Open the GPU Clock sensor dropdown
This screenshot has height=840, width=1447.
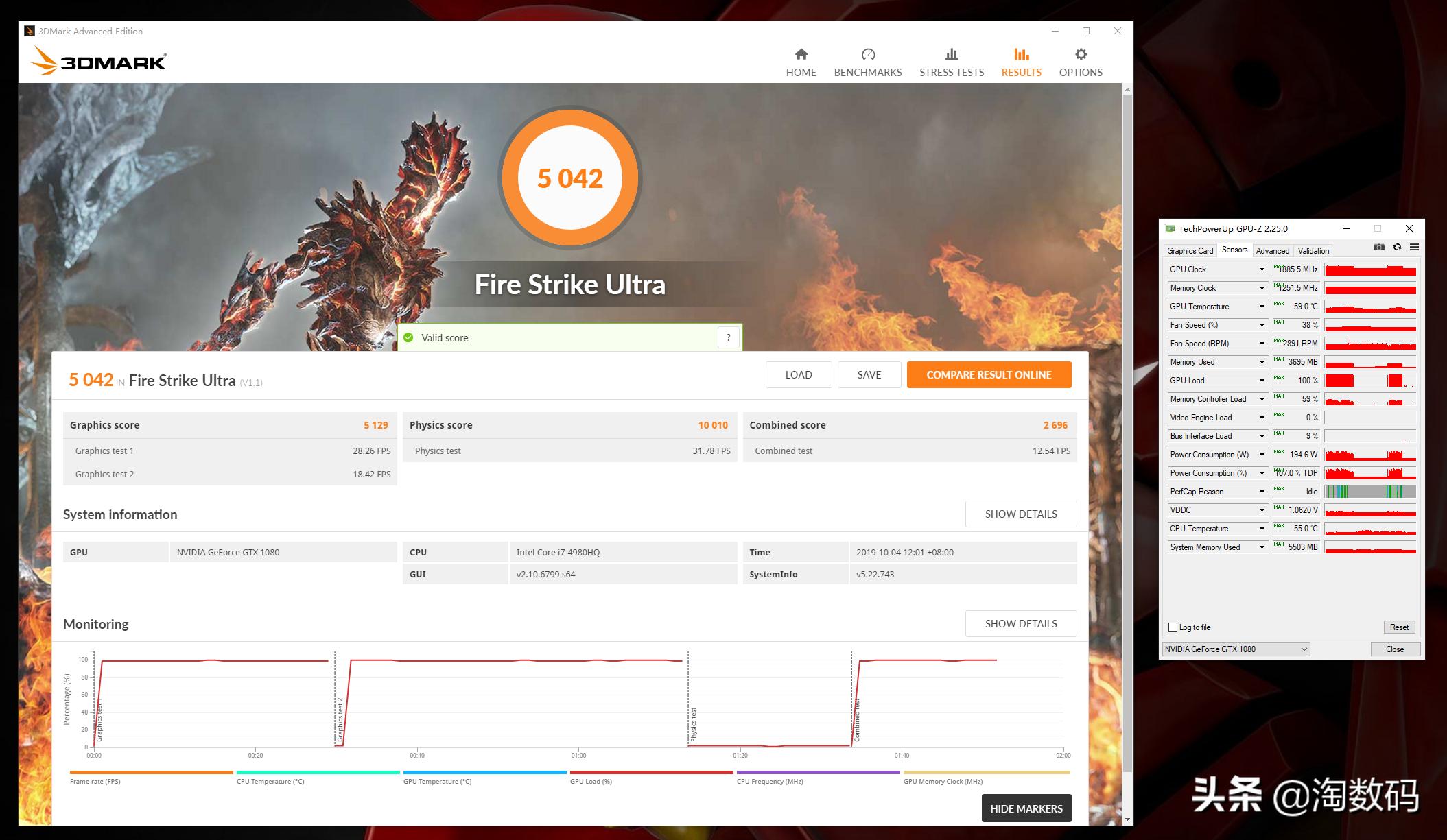[x=1261, y=269]
